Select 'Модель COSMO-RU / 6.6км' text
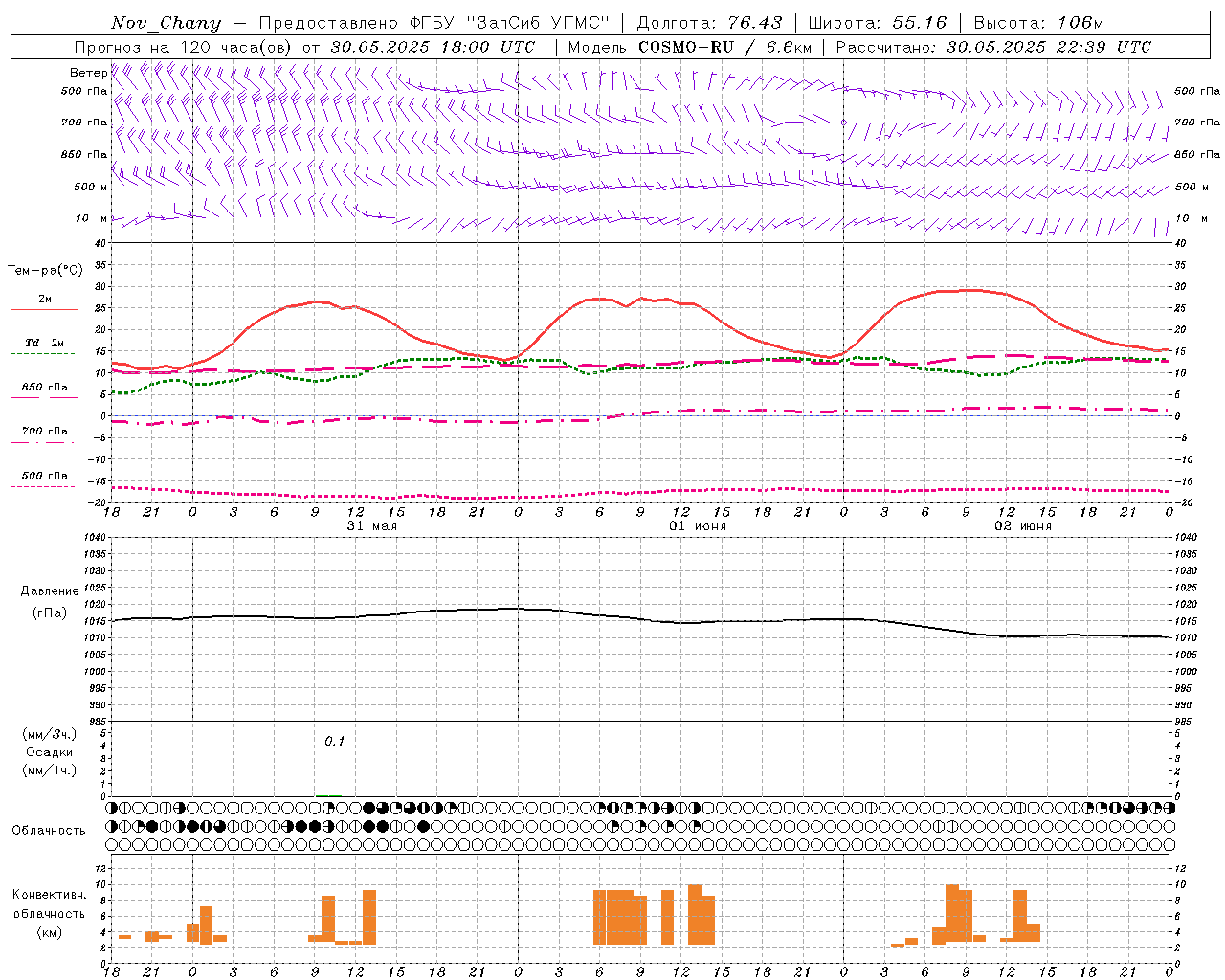Viewport: 1225px width, 980px height. (689, 47)
